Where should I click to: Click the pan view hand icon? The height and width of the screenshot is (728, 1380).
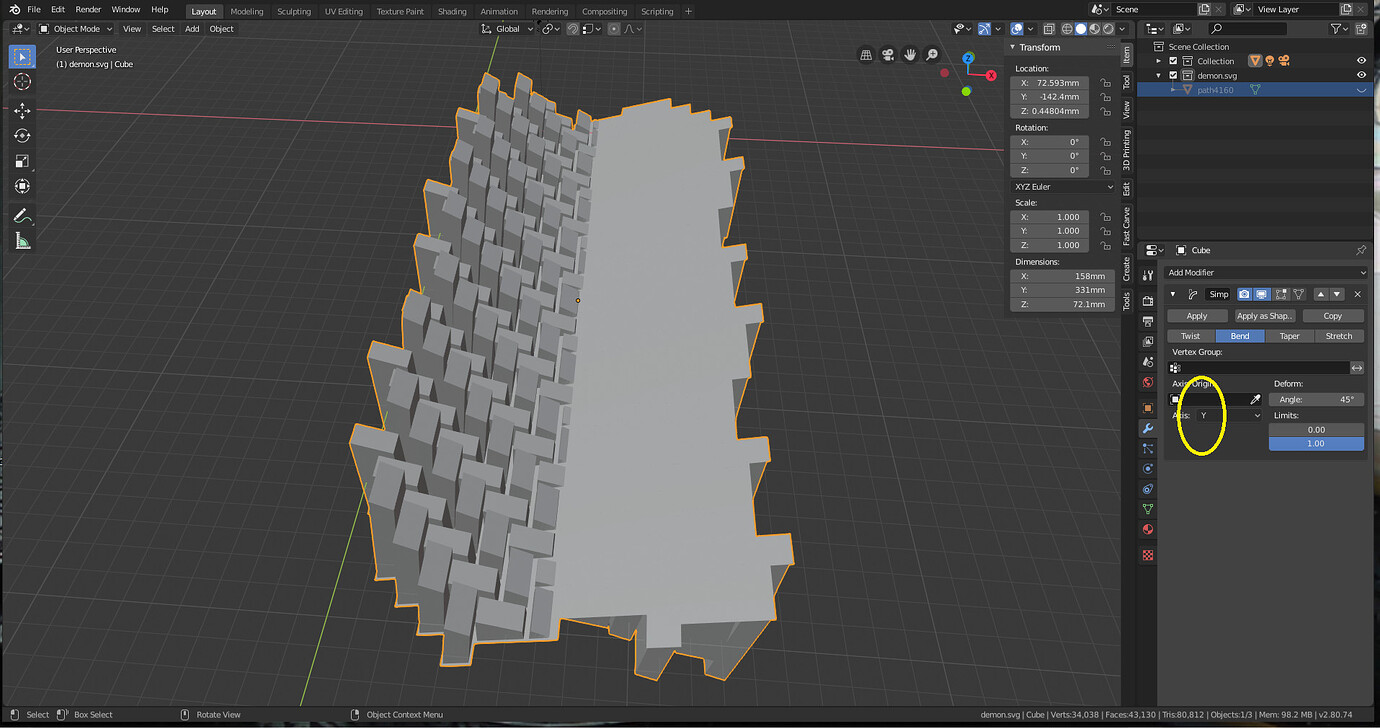point(910,55)
